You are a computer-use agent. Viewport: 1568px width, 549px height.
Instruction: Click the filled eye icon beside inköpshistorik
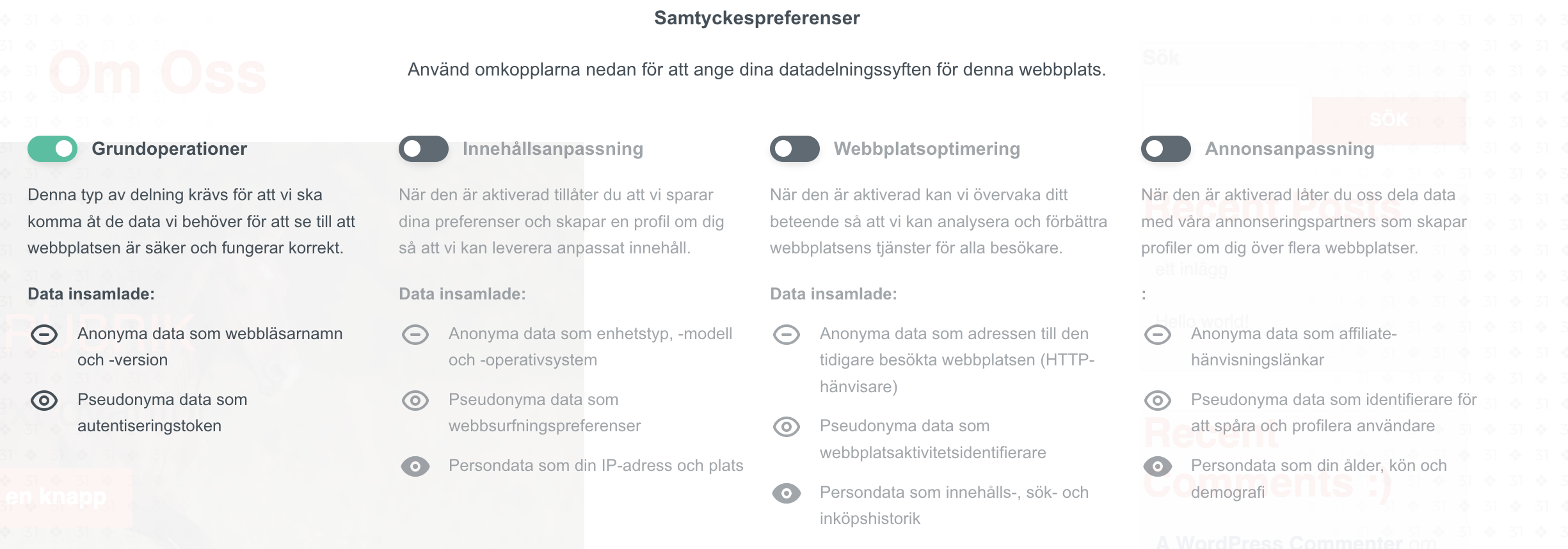pos(787,493)
